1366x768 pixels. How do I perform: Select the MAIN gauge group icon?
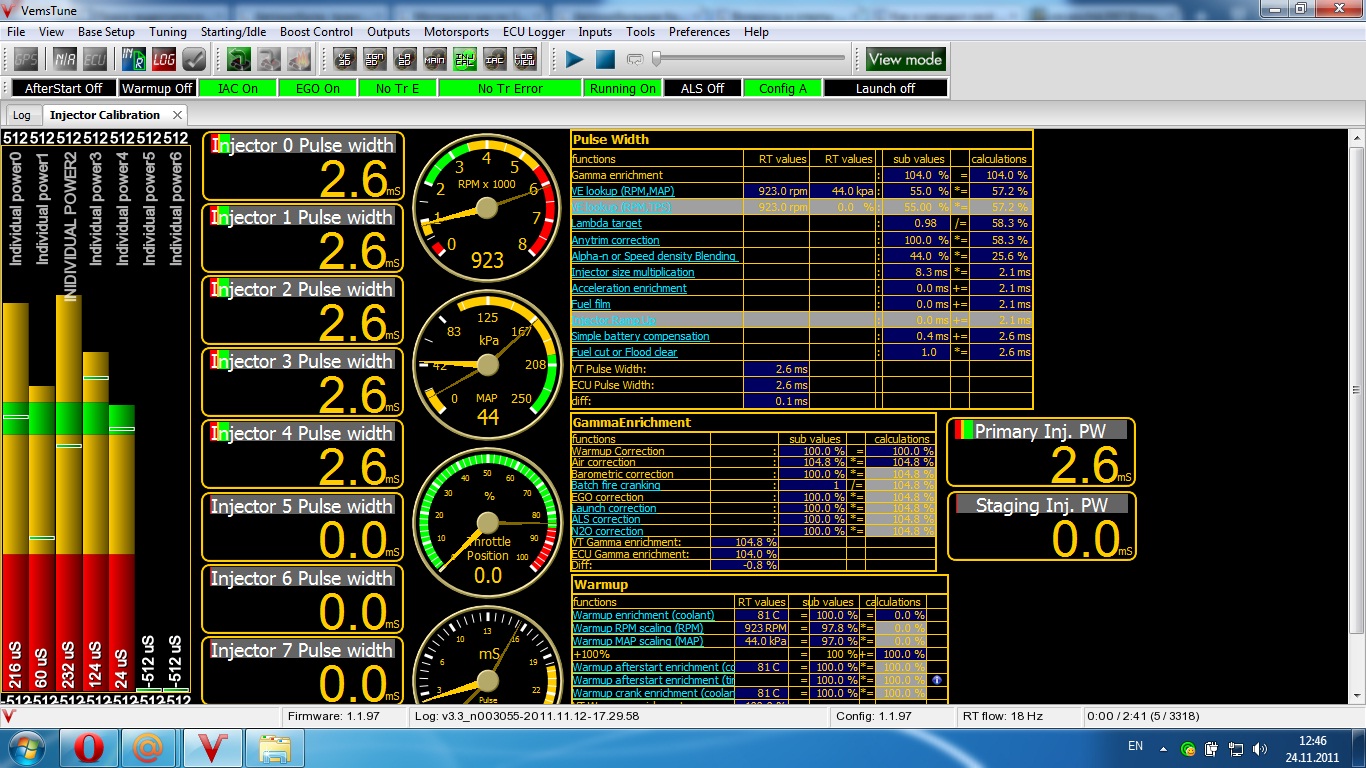coord(435,60)
